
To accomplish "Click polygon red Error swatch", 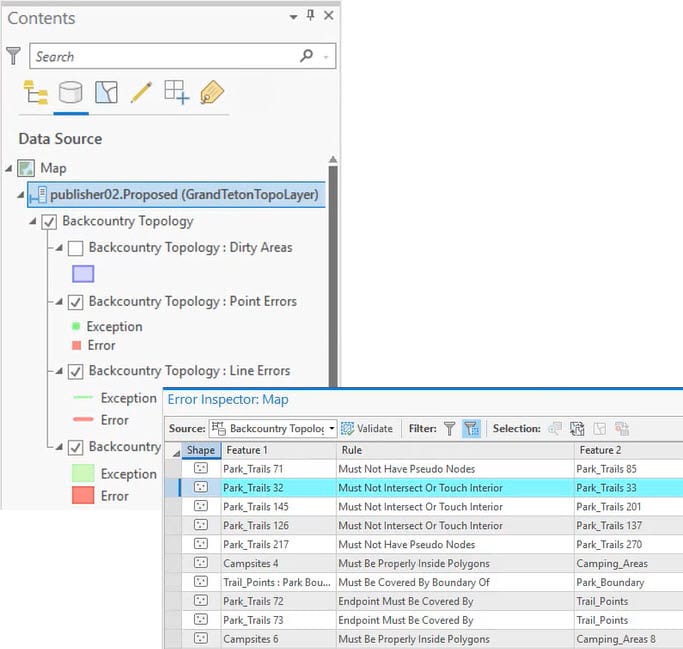I will tap(83, 495).
